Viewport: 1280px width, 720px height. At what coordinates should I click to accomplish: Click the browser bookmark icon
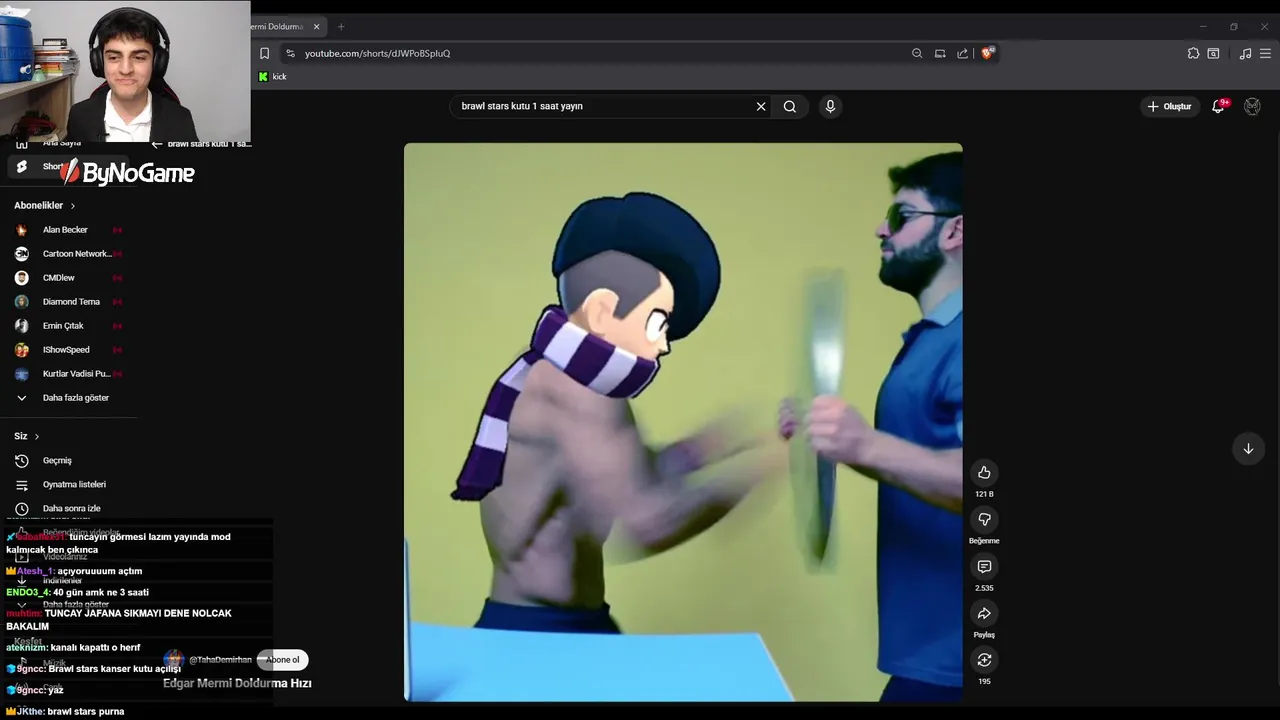tap(264, 53)
